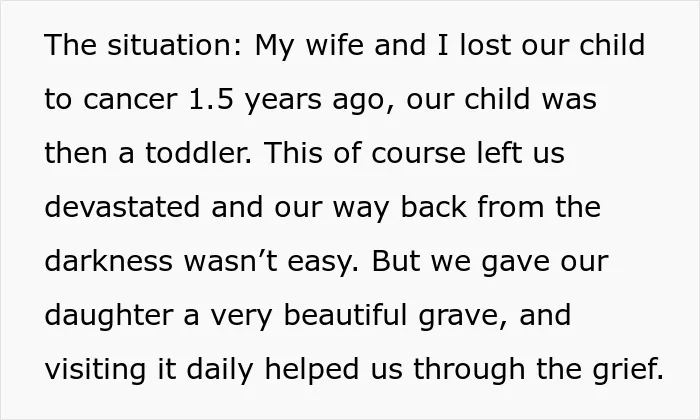Click the word "through" in the last line
Screen dimensions: 700x420
[x=469, y=369]
